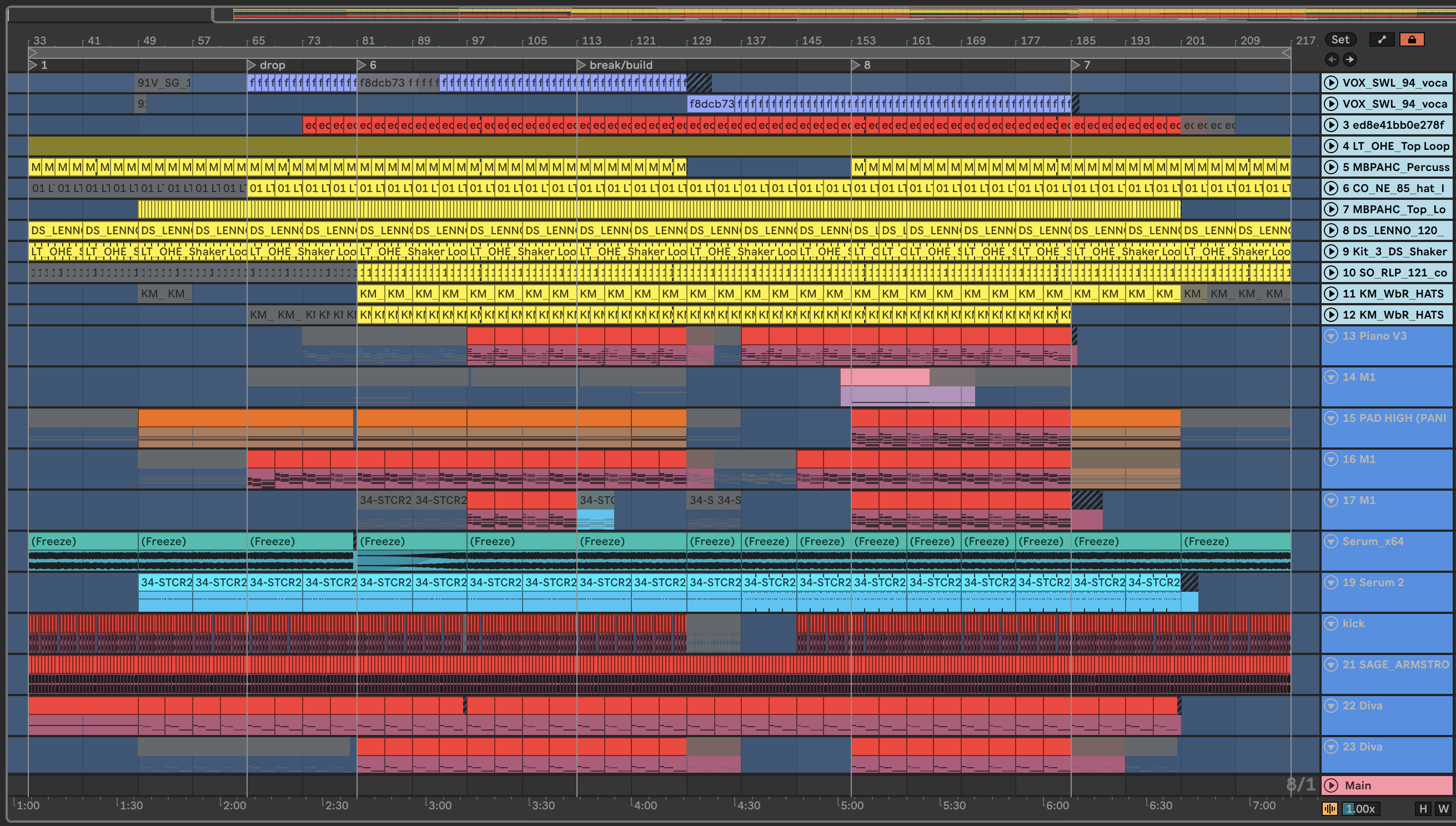Collapse the 17 M1 track
1456x826 pixels.
coord(1331,500)
